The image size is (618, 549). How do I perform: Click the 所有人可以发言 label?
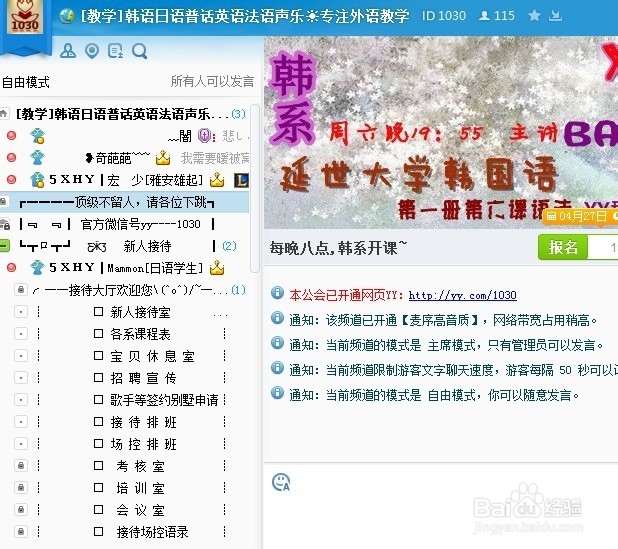click(212, 81)
